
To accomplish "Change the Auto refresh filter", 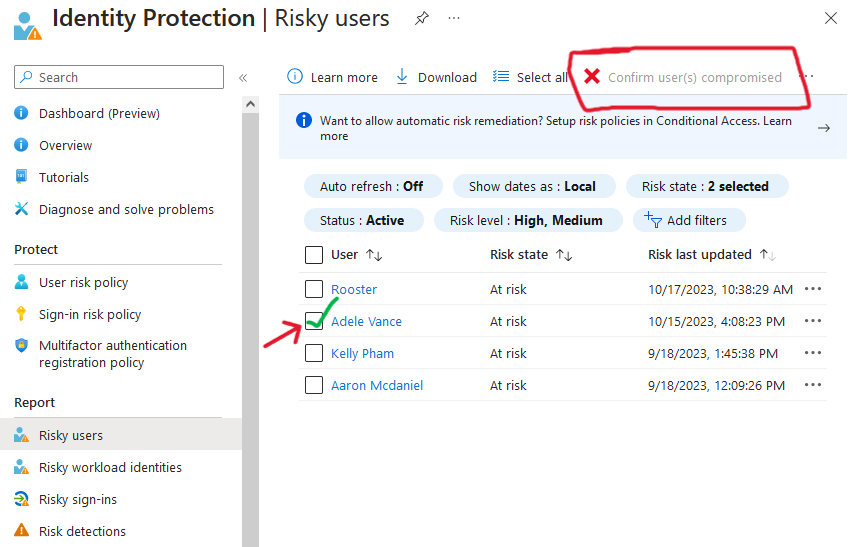I will coord(373,187).
